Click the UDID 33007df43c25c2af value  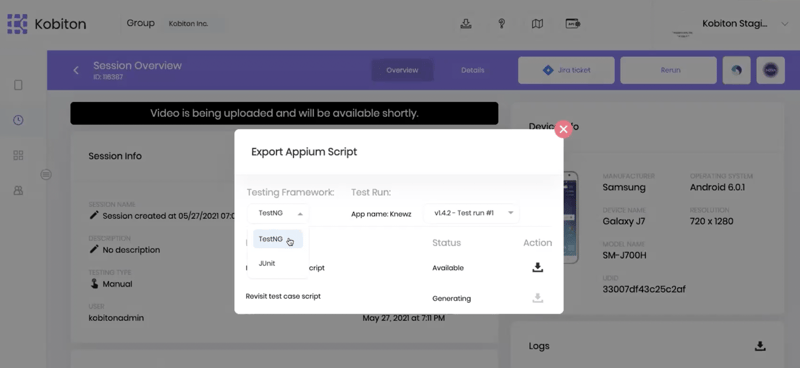(x=644, y=289)
